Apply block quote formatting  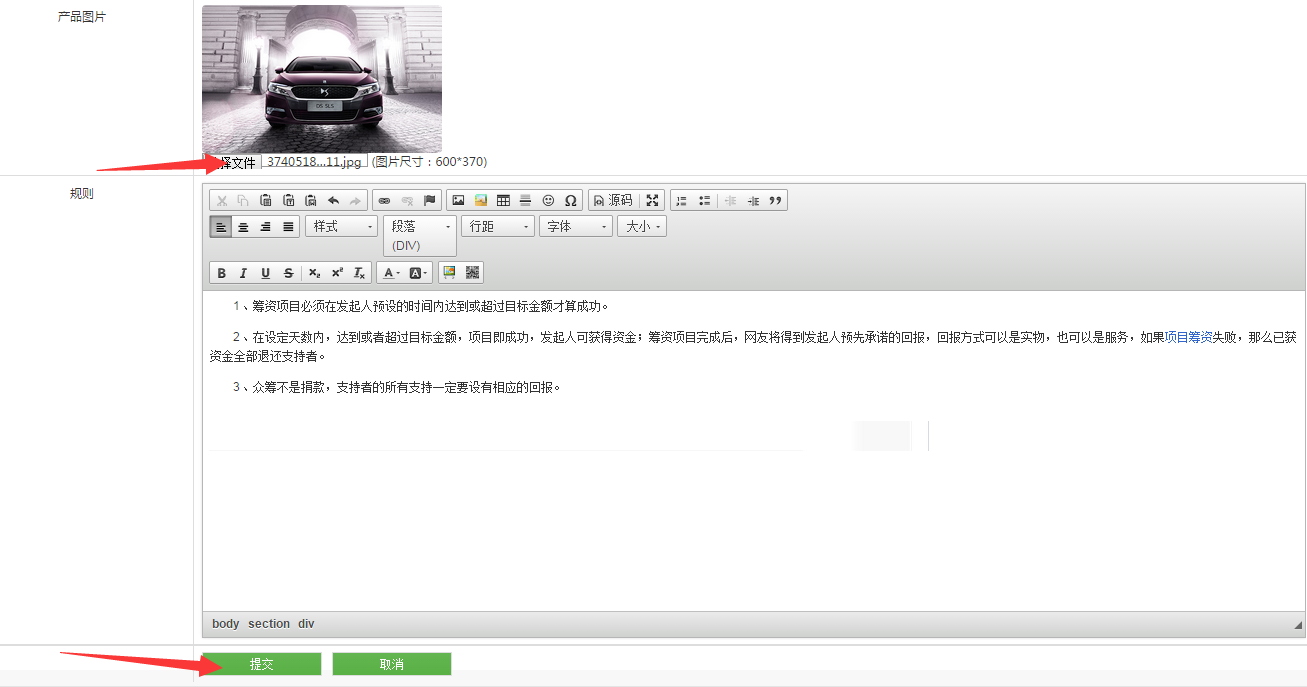[x=776, y=201]
